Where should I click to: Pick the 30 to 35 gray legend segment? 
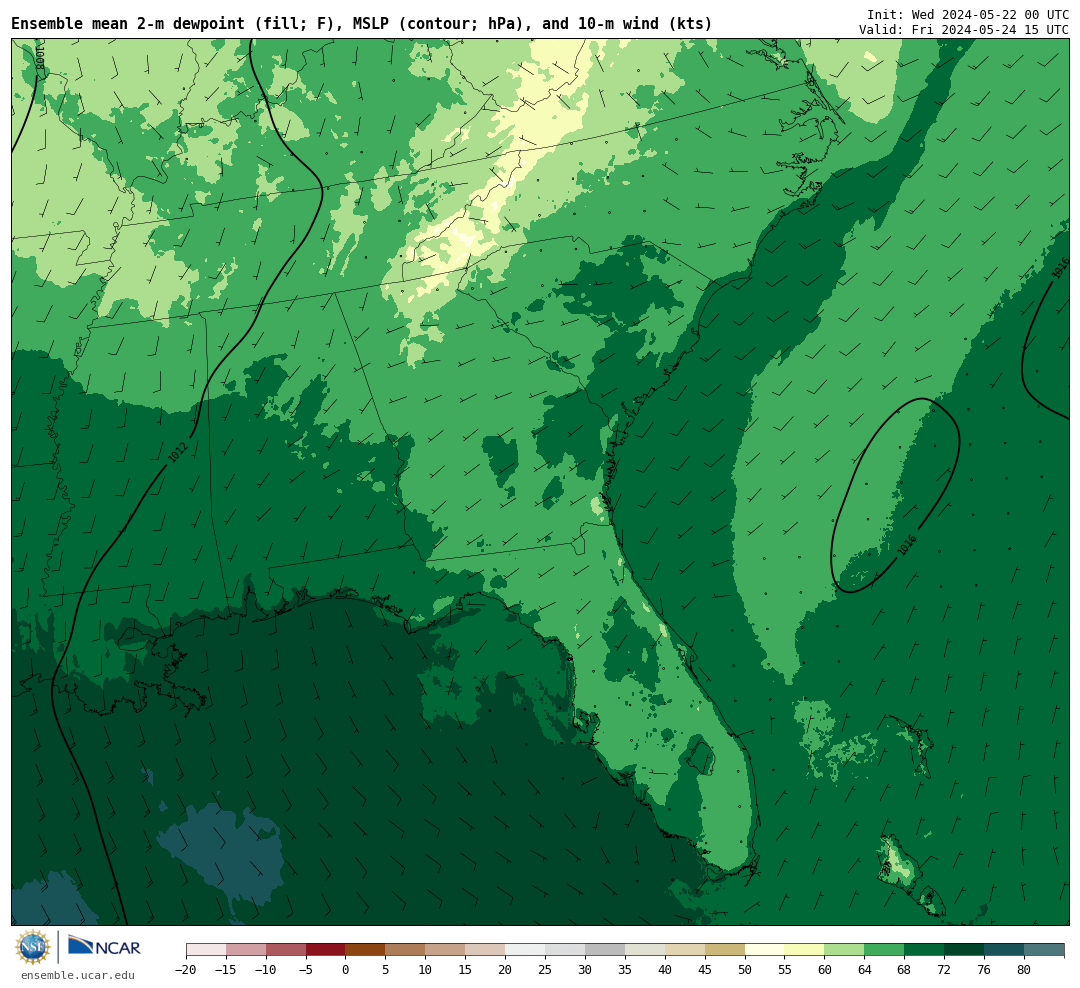tap(605, 950)
